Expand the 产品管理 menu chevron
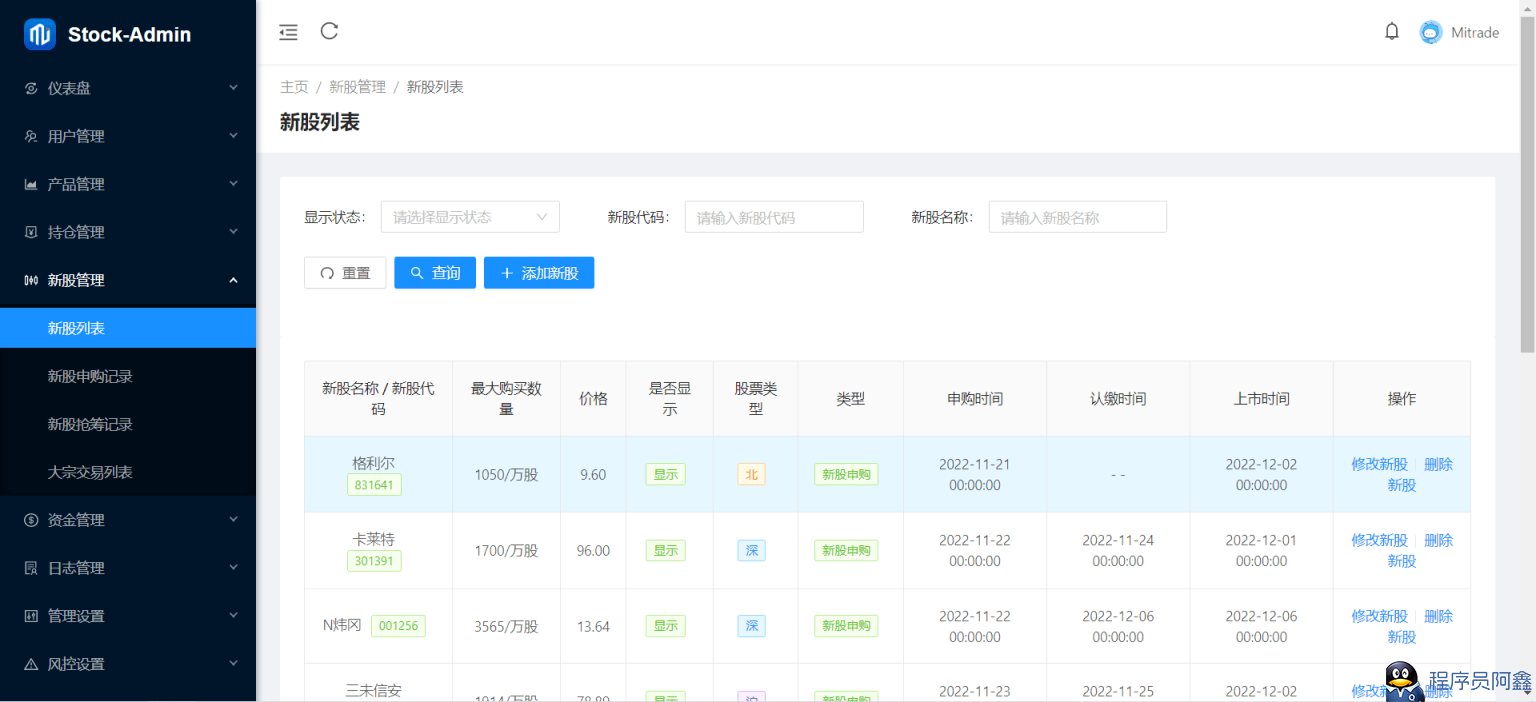Image resolution: width=1536 pixels, height=702 pixels. pyautogui.click(x=233, y=184)
